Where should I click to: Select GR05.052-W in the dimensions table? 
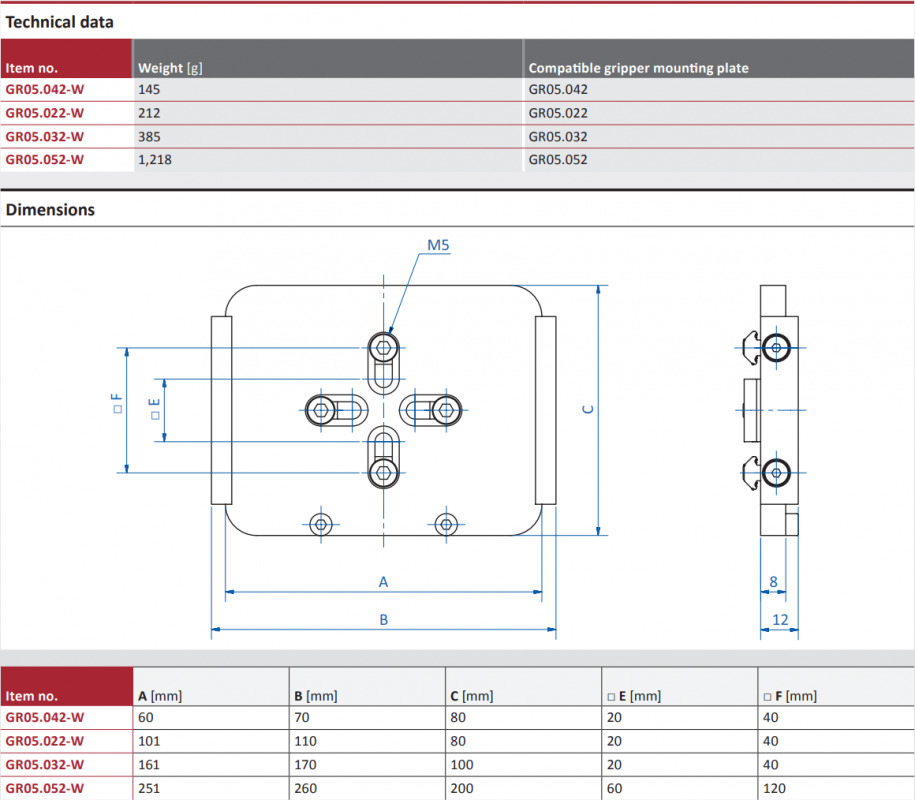pos(45,788)
